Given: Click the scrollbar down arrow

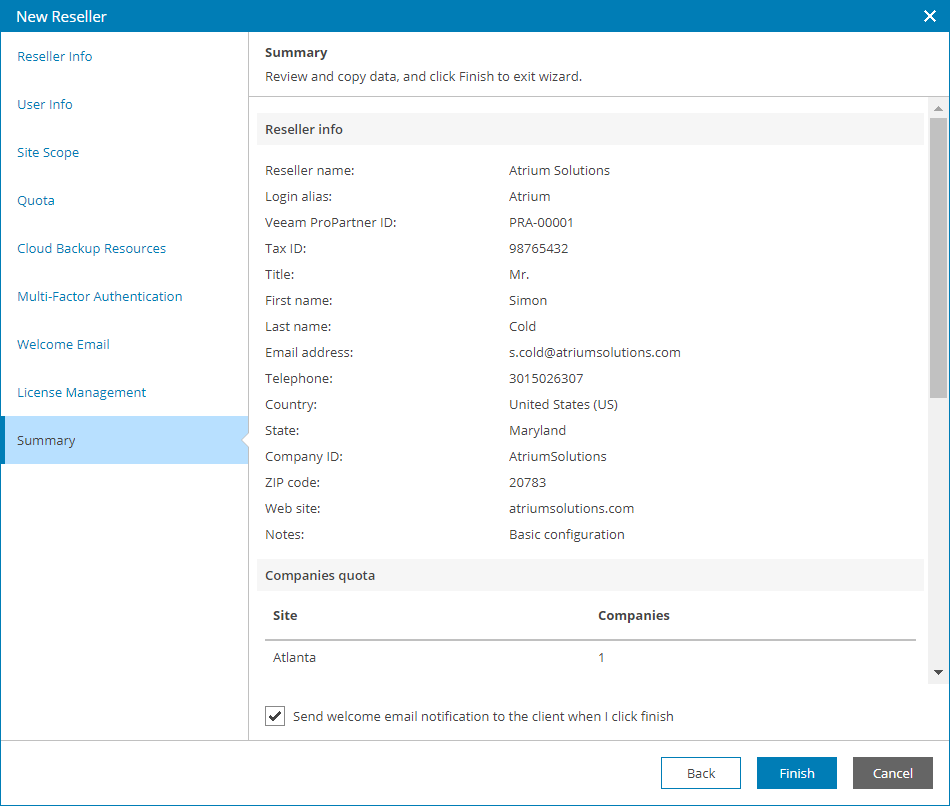Looking at the screenshot, I should coord(938,672).
